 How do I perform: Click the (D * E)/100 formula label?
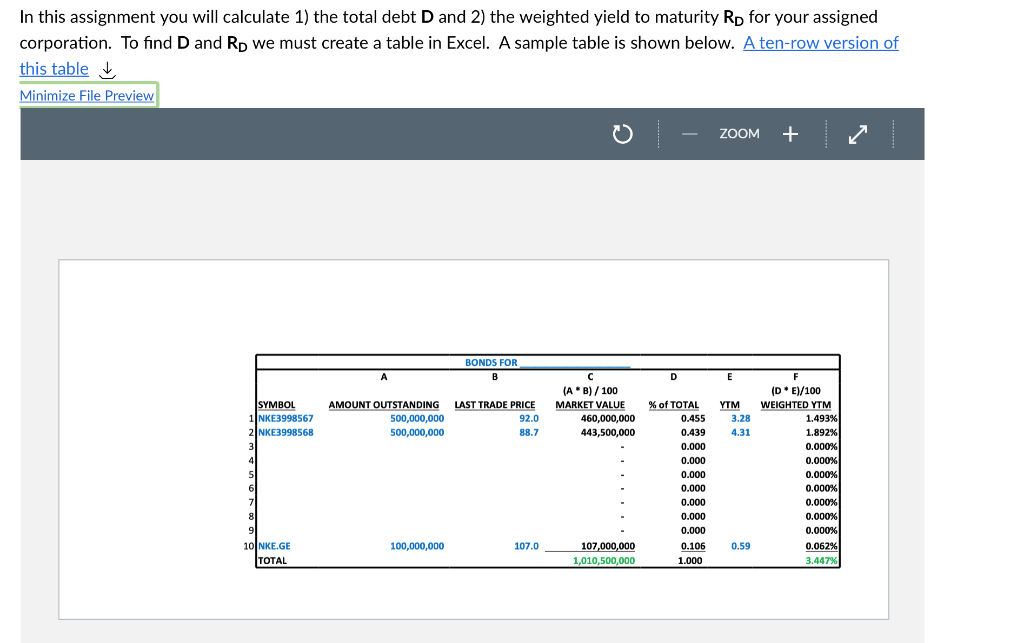tap(795, 390)
